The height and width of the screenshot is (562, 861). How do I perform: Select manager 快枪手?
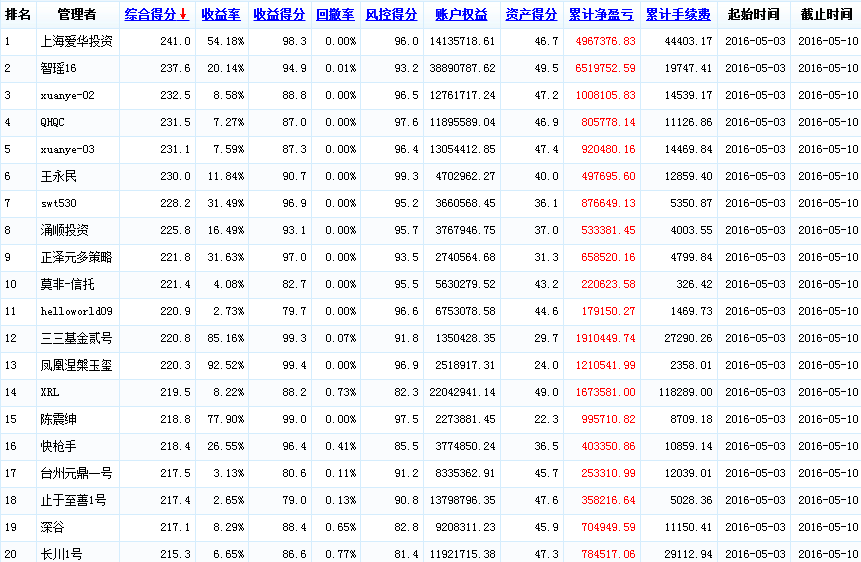[58, 446]
